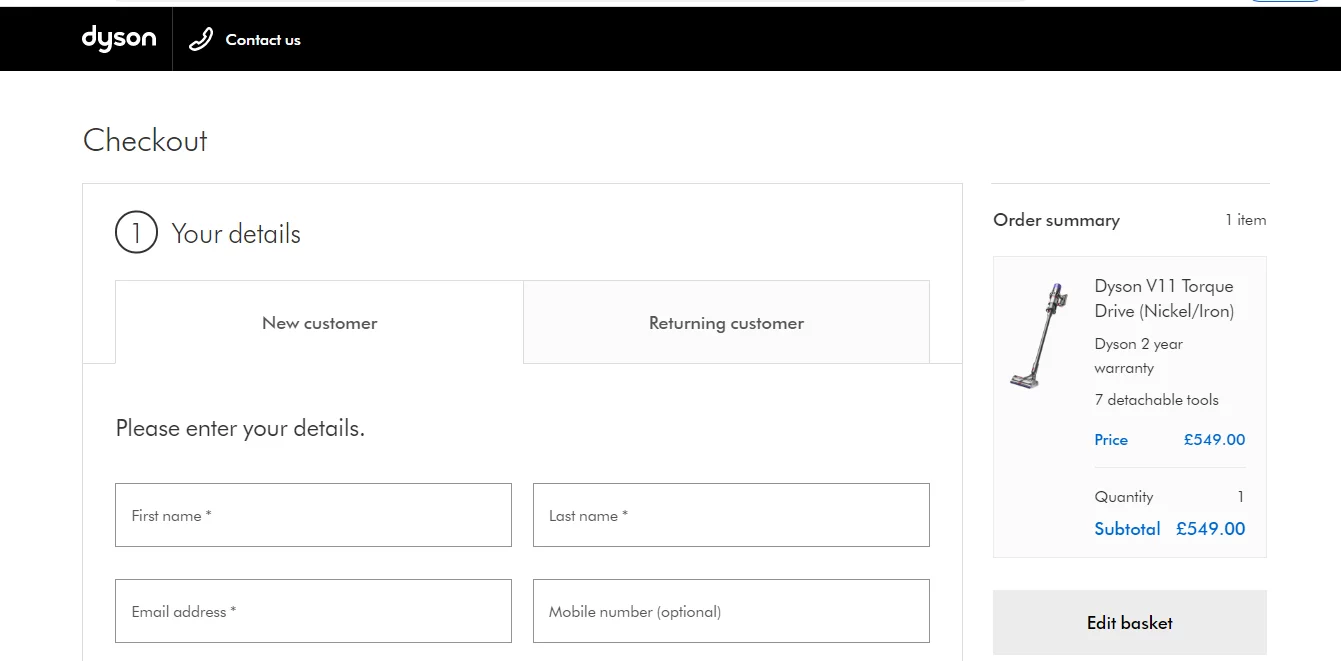Viewport: 1341px width, 661px height.
Task: Click the Price £549.00 value
Action: pyautogui.click(x=1214, y=440)
